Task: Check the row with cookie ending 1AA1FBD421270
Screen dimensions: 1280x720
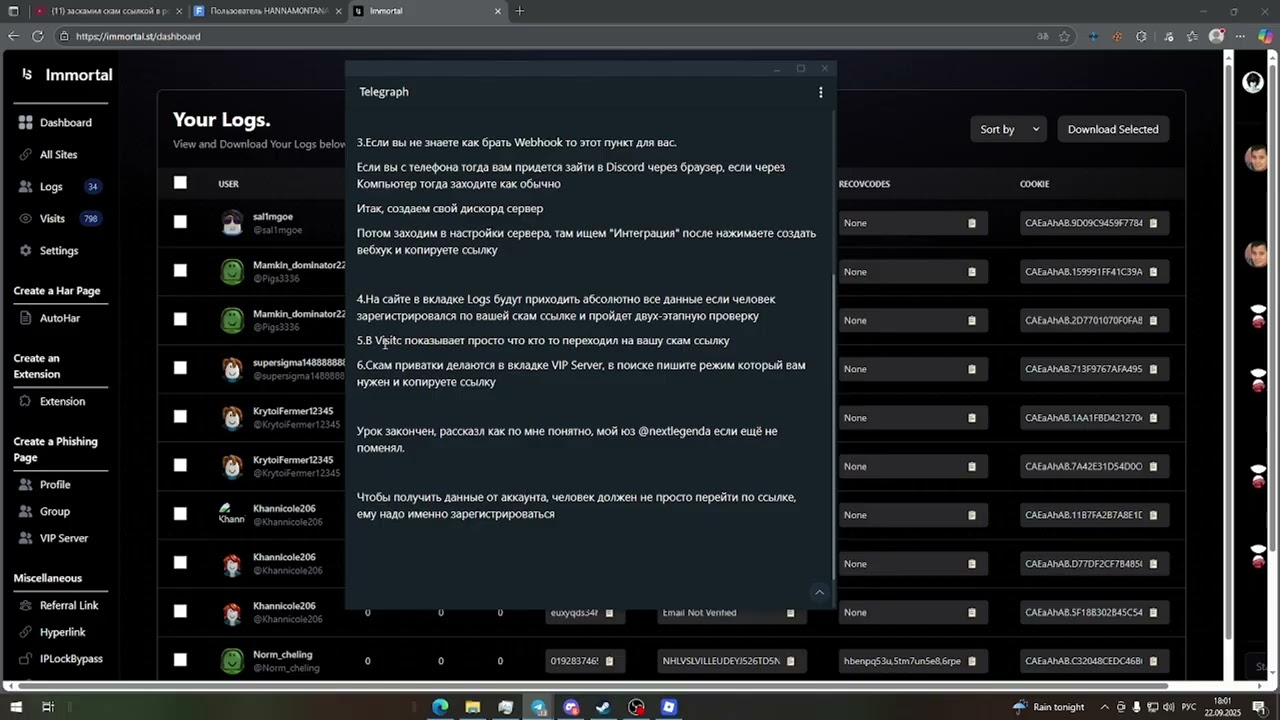Action: [180, 416]
